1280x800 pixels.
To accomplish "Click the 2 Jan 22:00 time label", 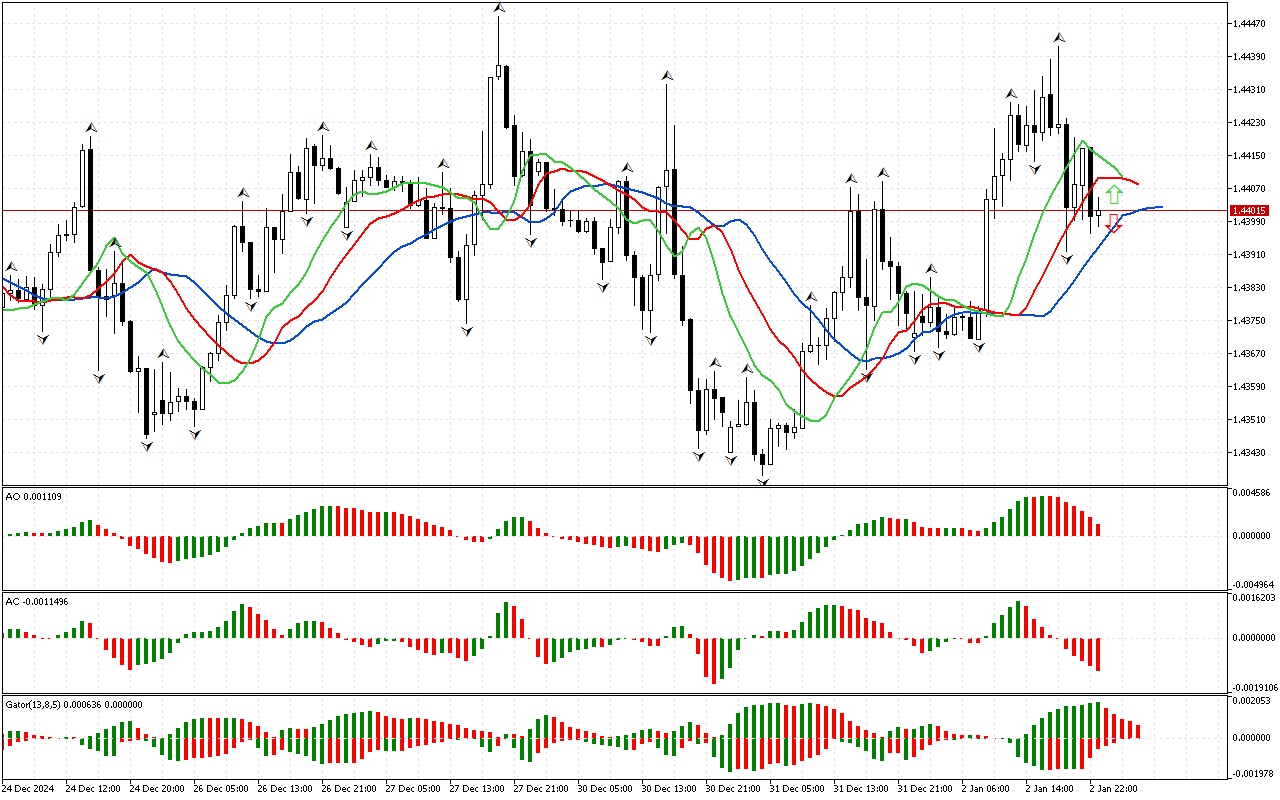I will 1115,788.
